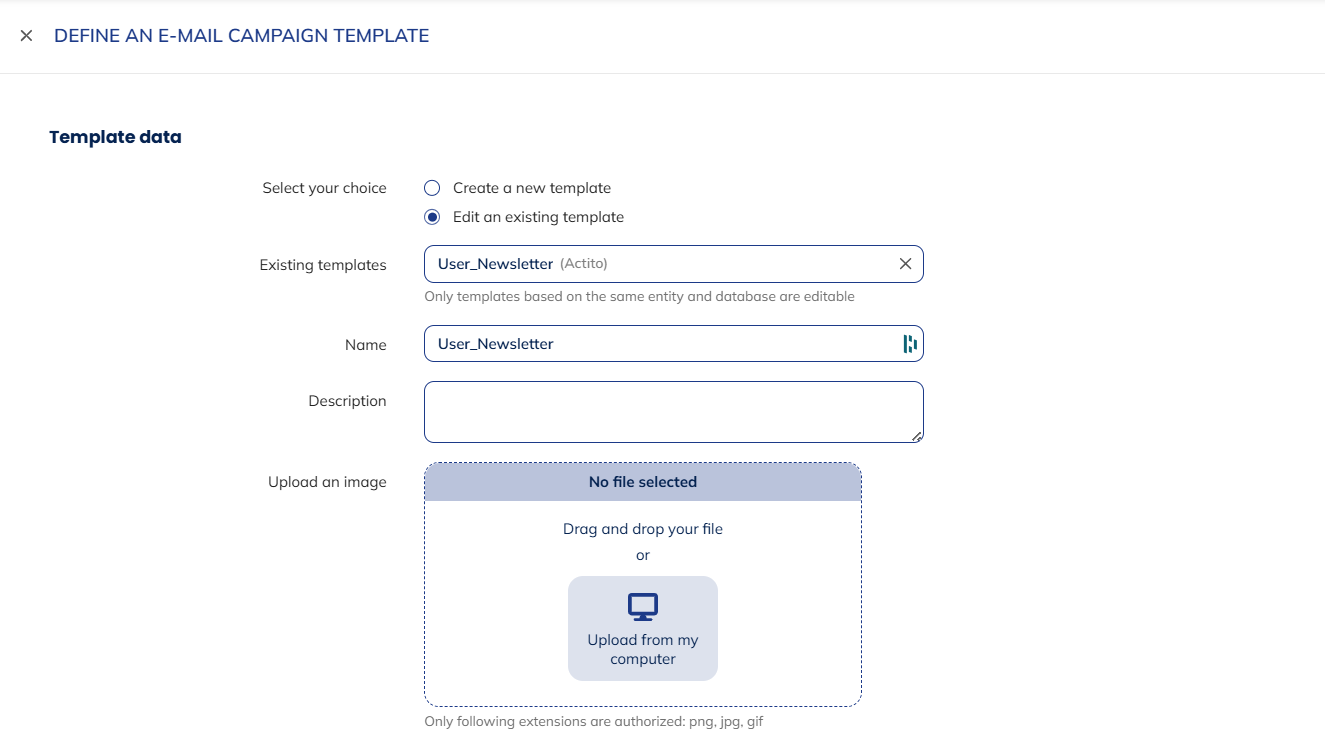Close the e-mail campaign template dialog

(x=27, y=36)
